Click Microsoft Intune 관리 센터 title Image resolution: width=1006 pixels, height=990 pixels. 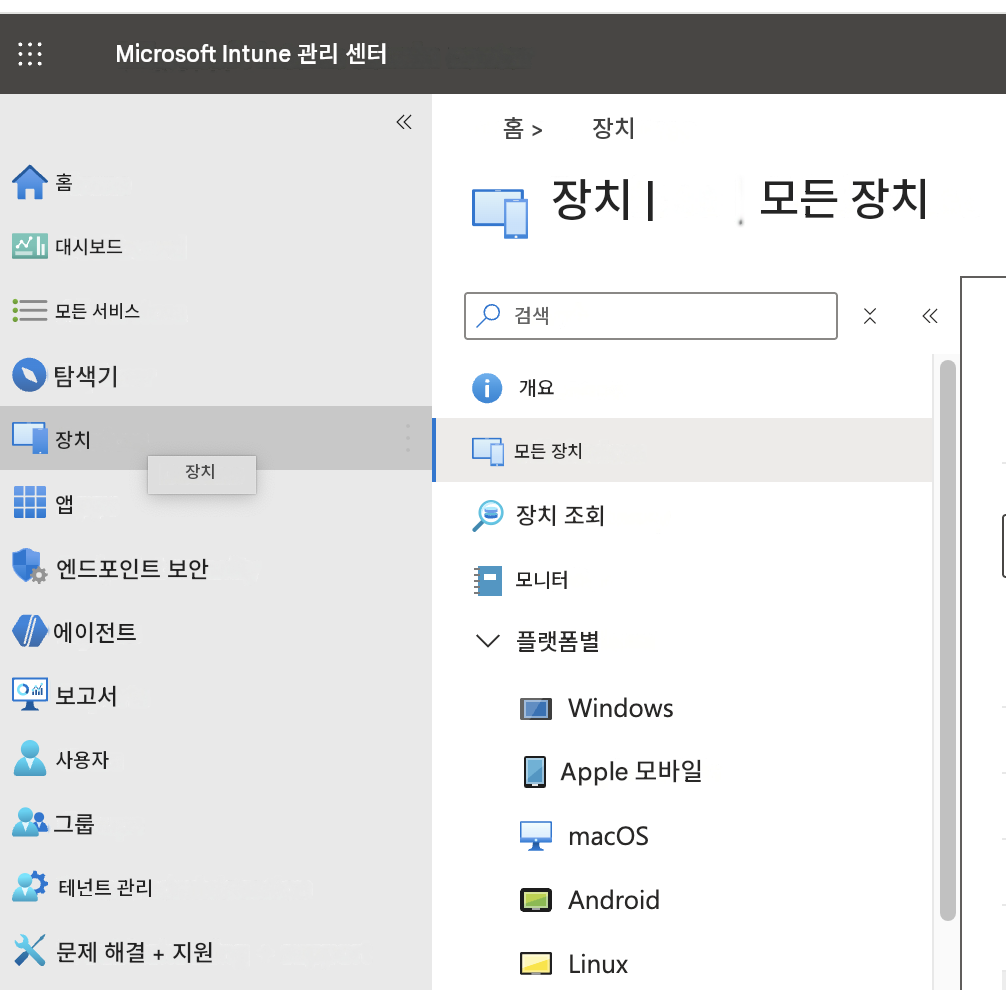tap(251, 54)
